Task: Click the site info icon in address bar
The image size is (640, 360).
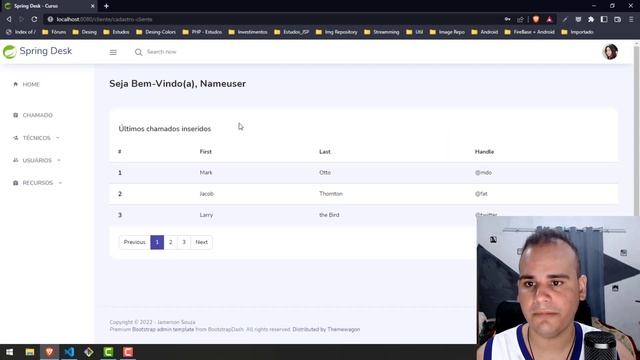Action: (x=50, y=19)
